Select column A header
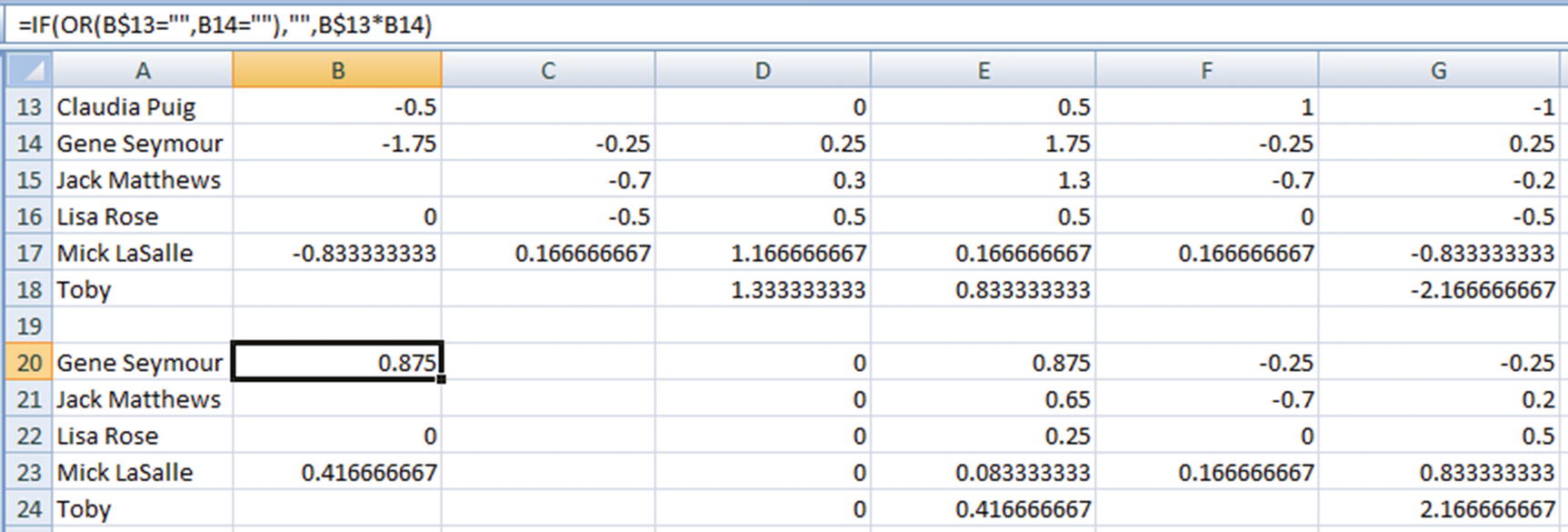This screenshot has height=532, width=1568. coord(143,70)
